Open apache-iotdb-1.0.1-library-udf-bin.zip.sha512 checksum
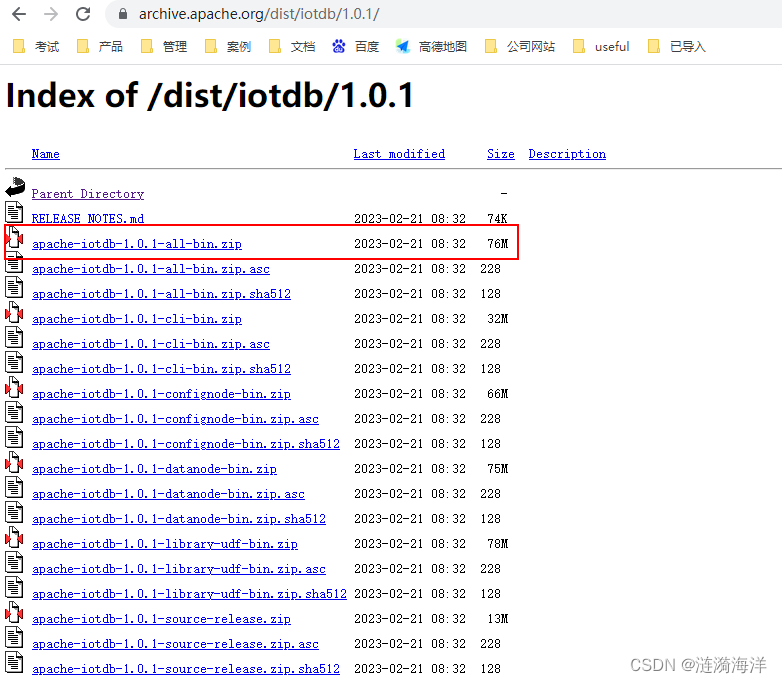 (189, 594)
